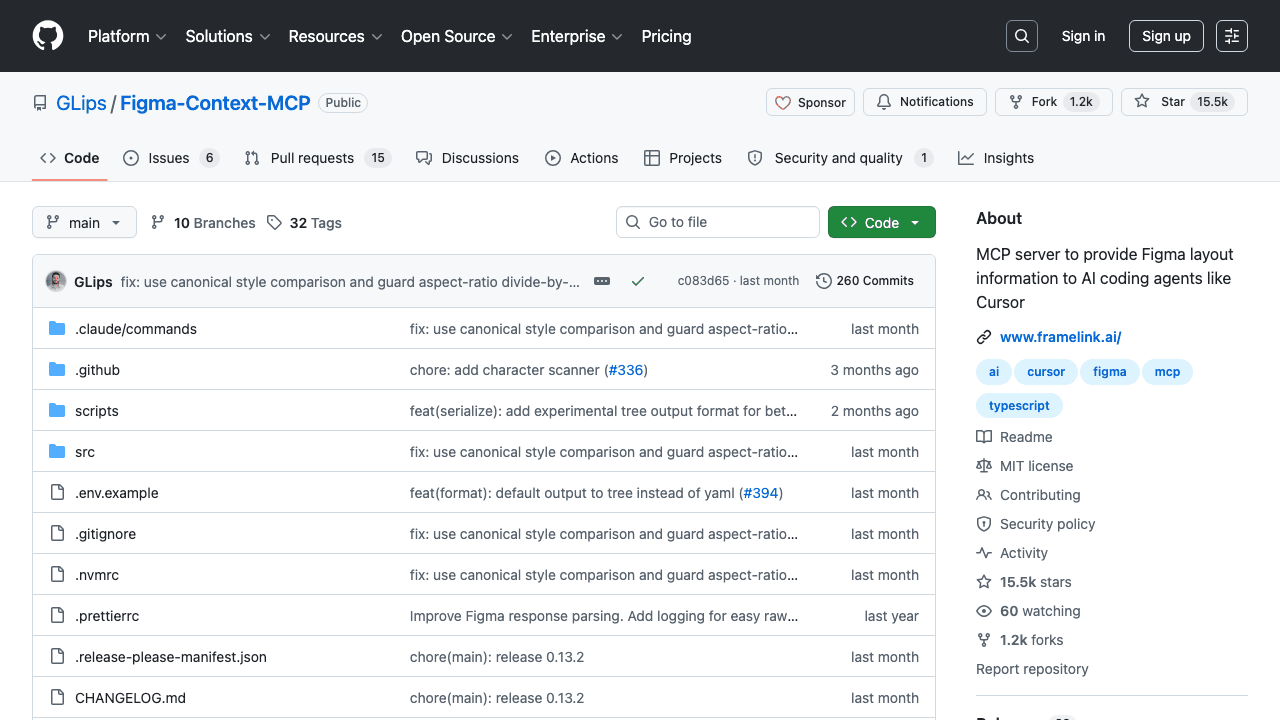Expand the commit message ellipsis
The height and width of the screenshot is (720, 1280).
(602, 281)
